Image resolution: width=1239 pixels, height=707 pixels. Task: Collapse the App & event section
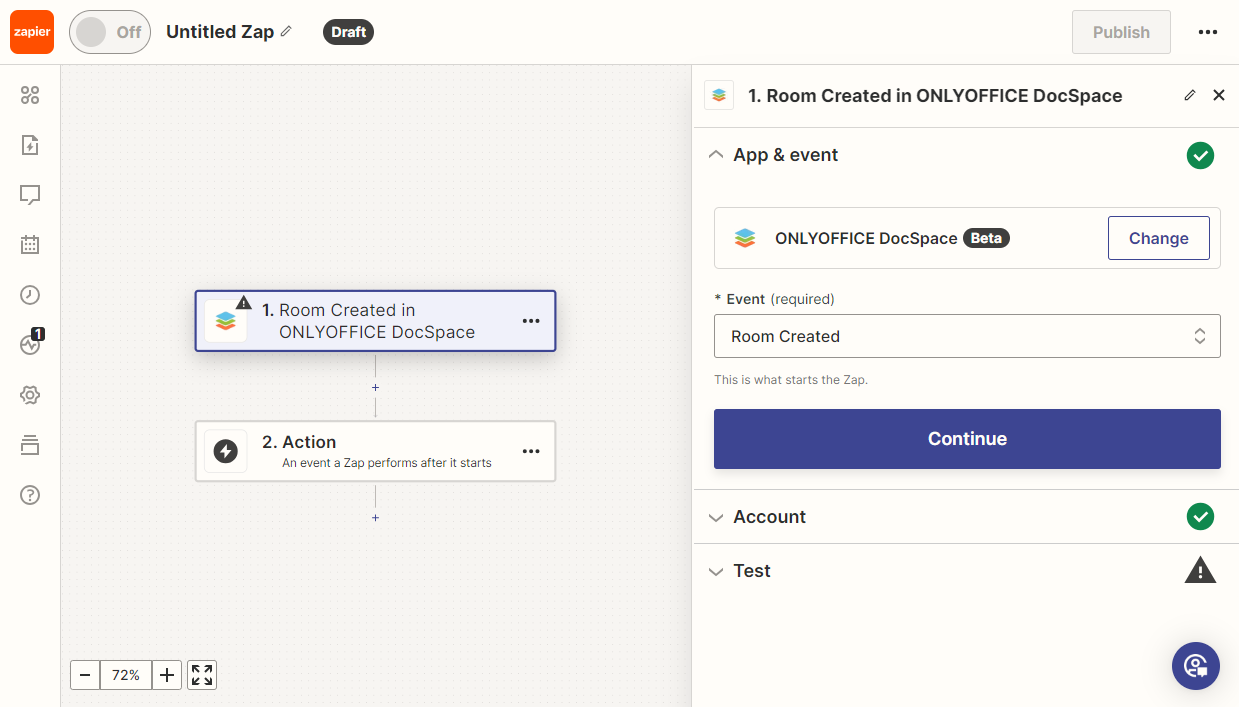(x=785, y=155)
